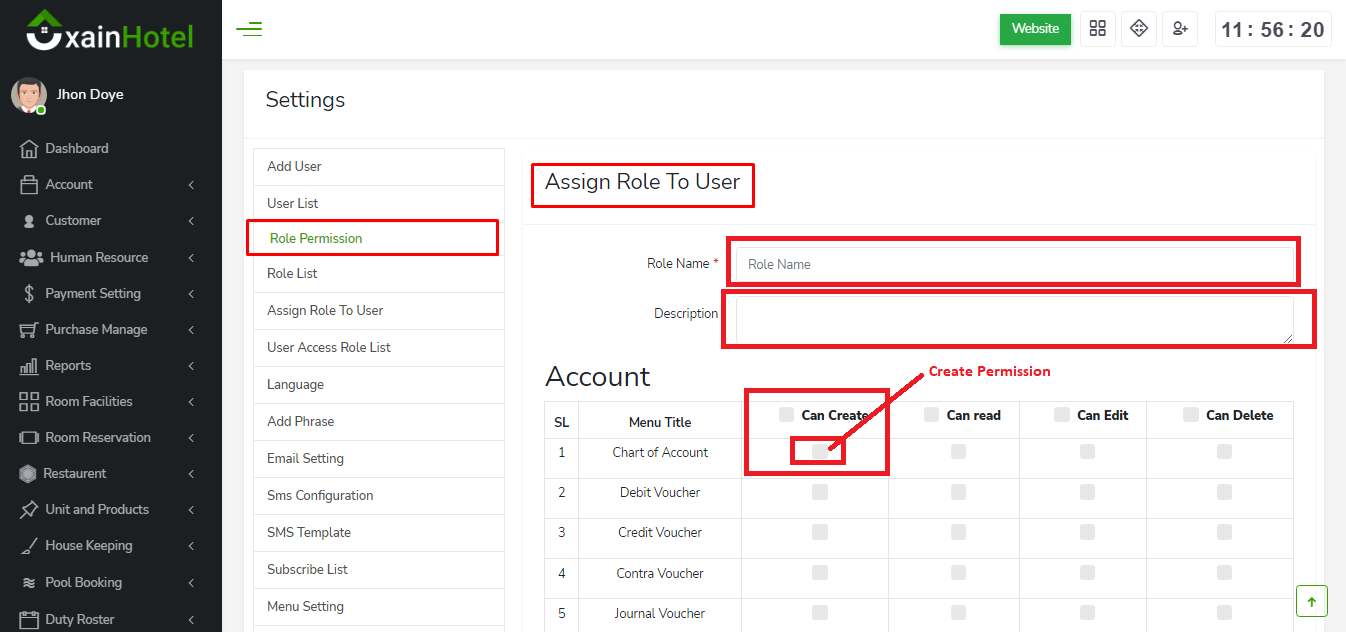Toggle the Can read header checkbox

pyautogui.click(x=931, y=415)
